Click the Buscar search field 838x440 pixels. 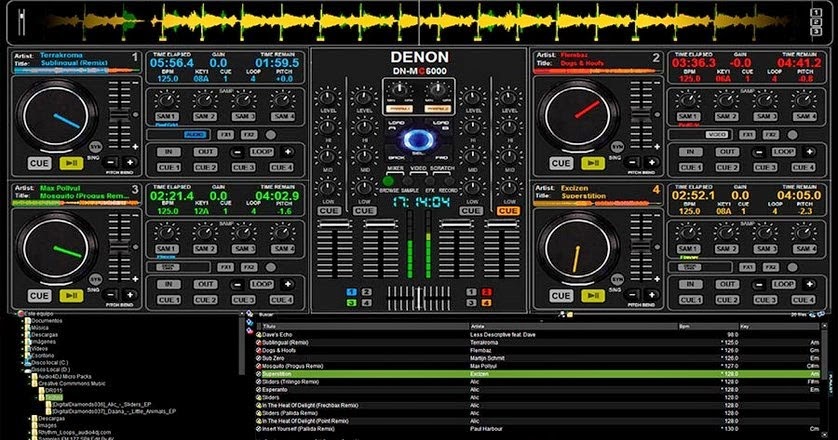[x=406, y=315]
